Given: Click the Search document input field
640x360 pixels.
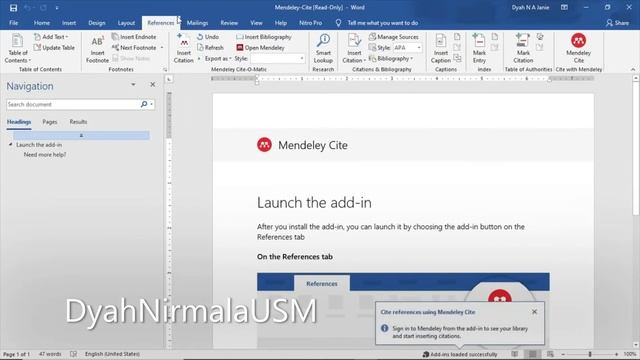Looking at the screenshot, I should pyautogui.click(x=73, y=104).
